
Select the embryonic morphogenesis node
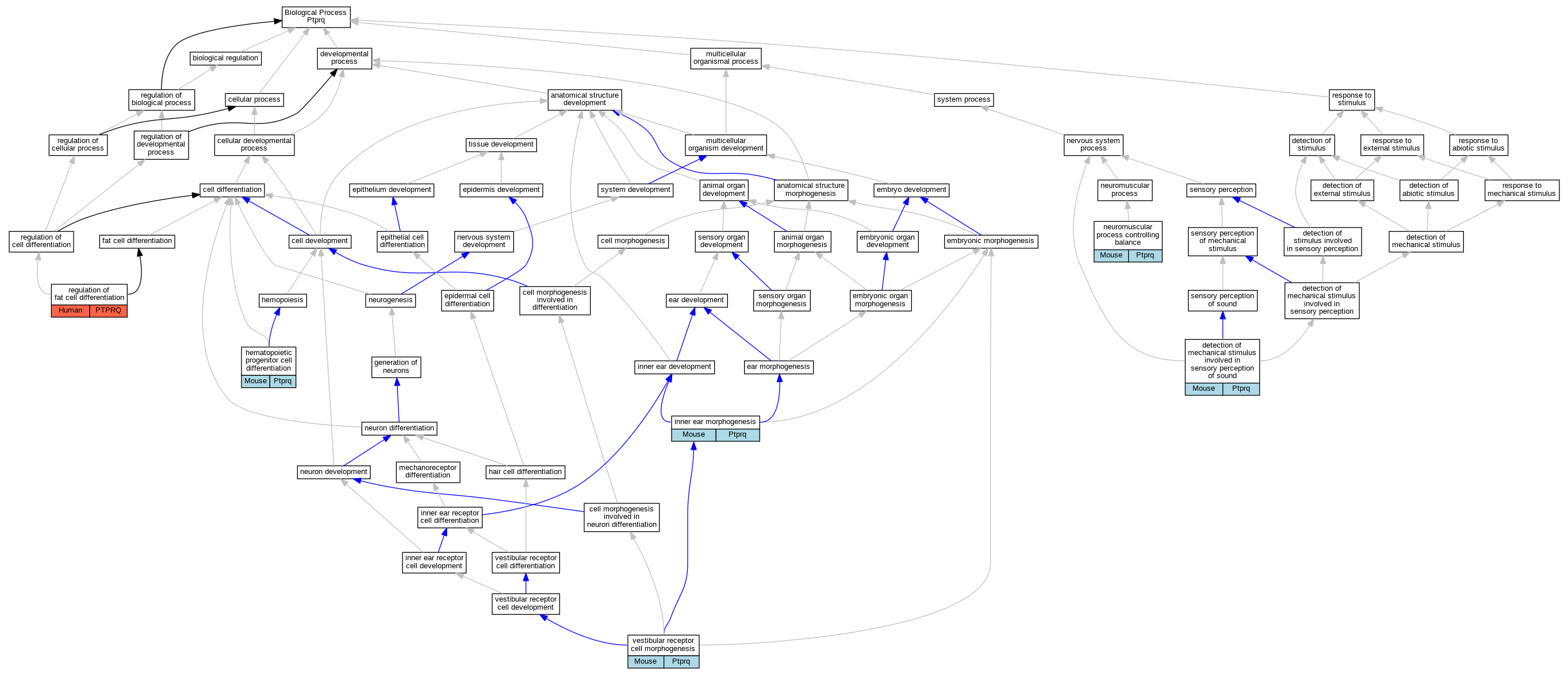pyautogui.click(x=990, y=241)
